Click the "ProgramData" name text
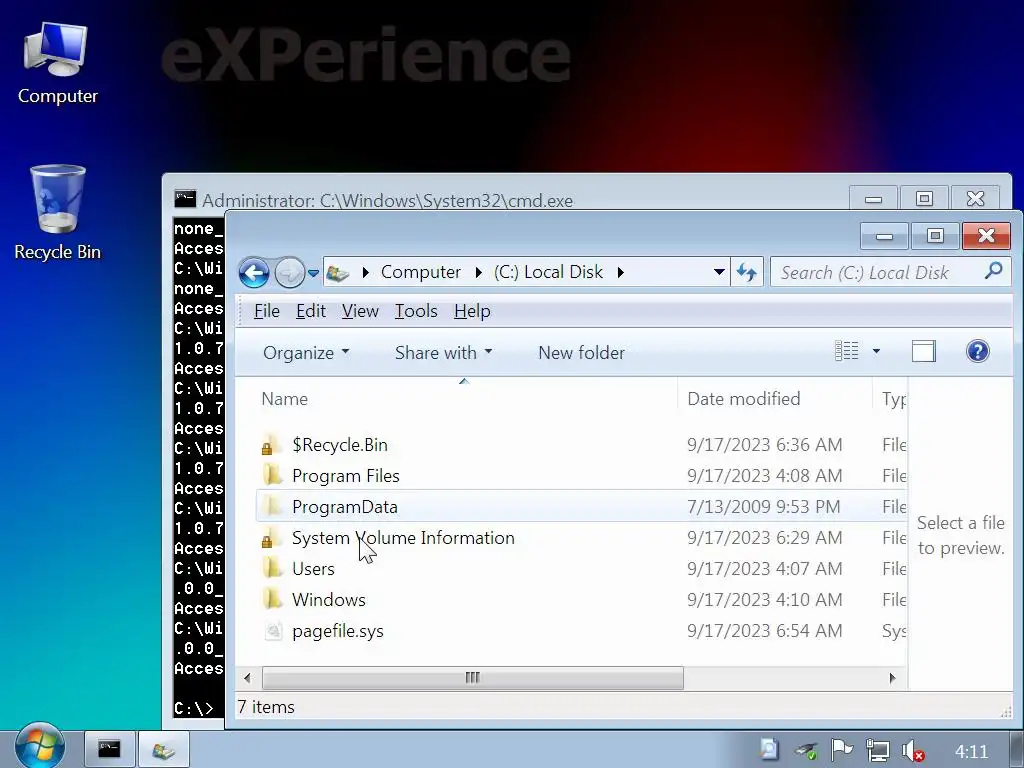The width and height of the screenshot is (1024, 768). pos(345,507)
